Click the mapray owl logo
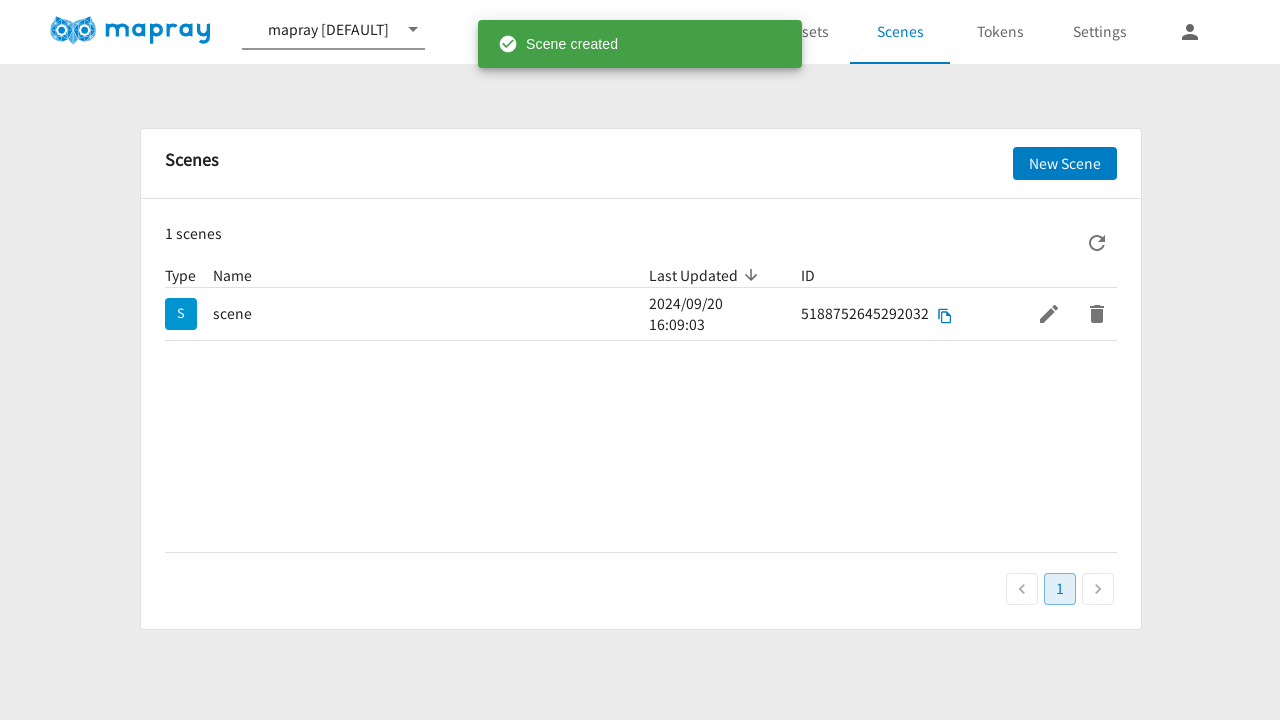The image size is (1280, 720). 73,31
